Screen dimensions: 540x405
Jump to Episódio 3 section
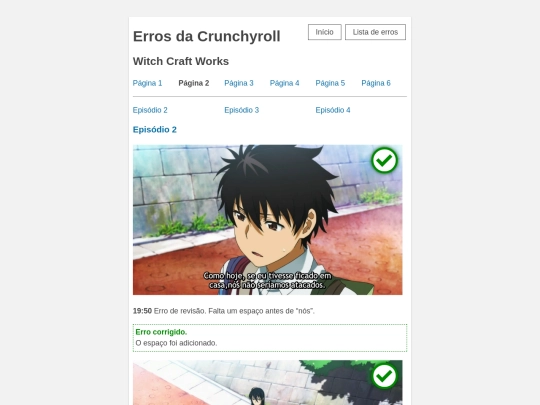click(241, 110)
